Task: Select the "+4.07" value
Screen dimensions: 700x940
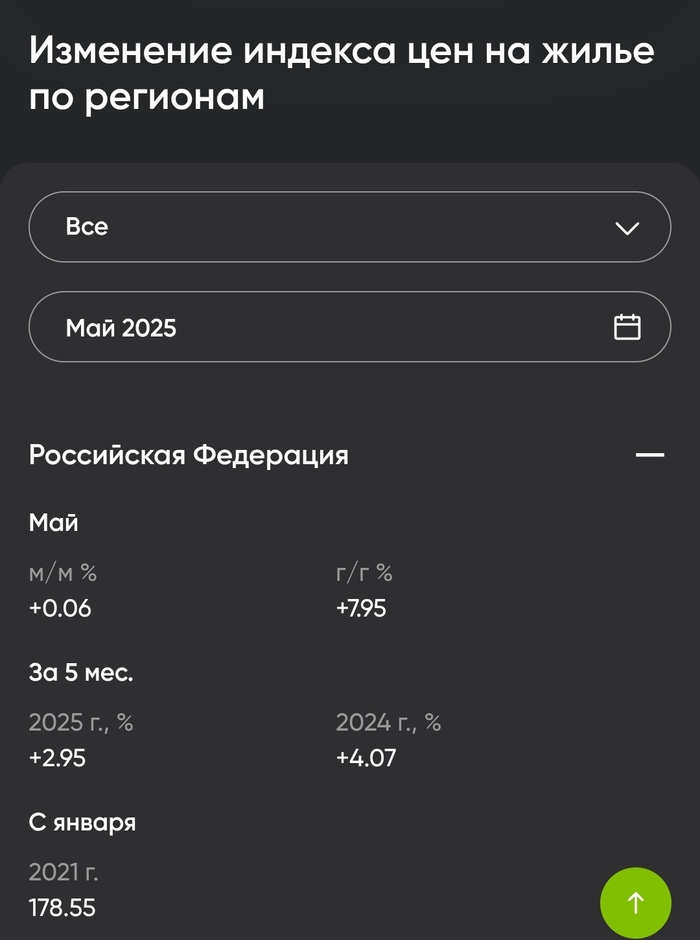Action: click(x=366, y=758)
